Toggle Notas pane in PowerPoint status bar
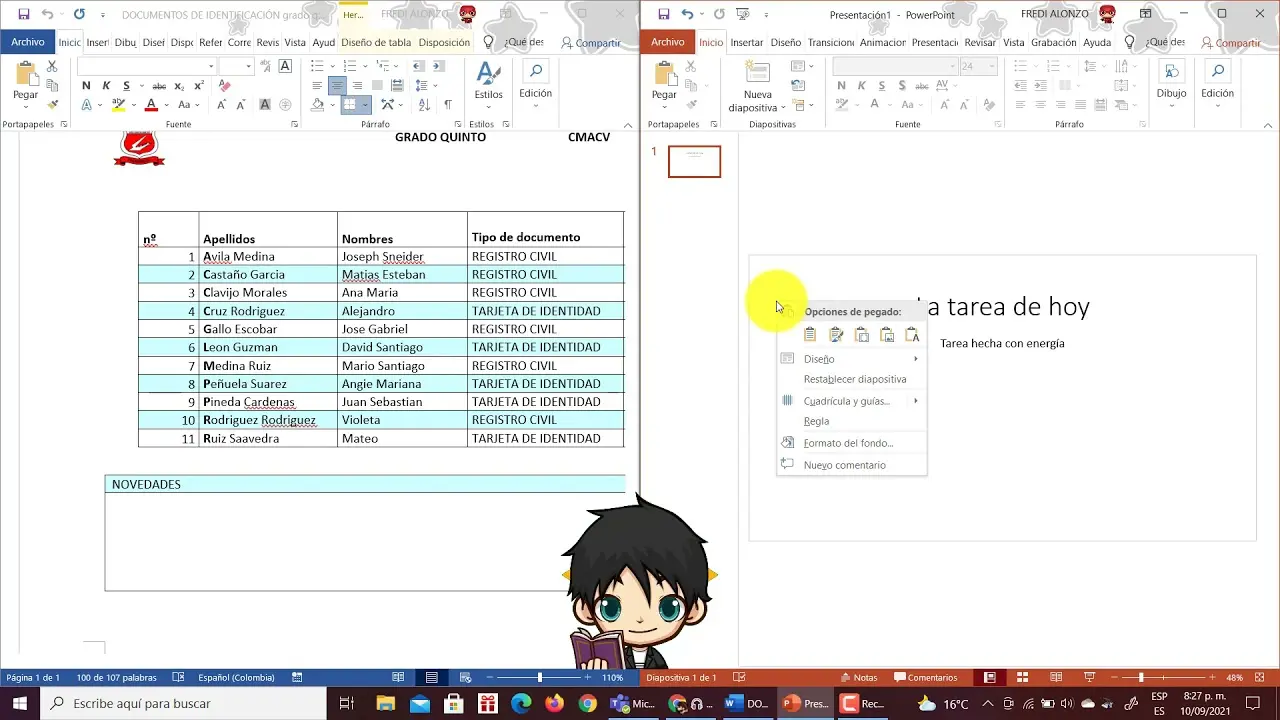Image resolution: width=1280 pixels, height=720 pixels. pyautogui.click(x=858, y=677)
